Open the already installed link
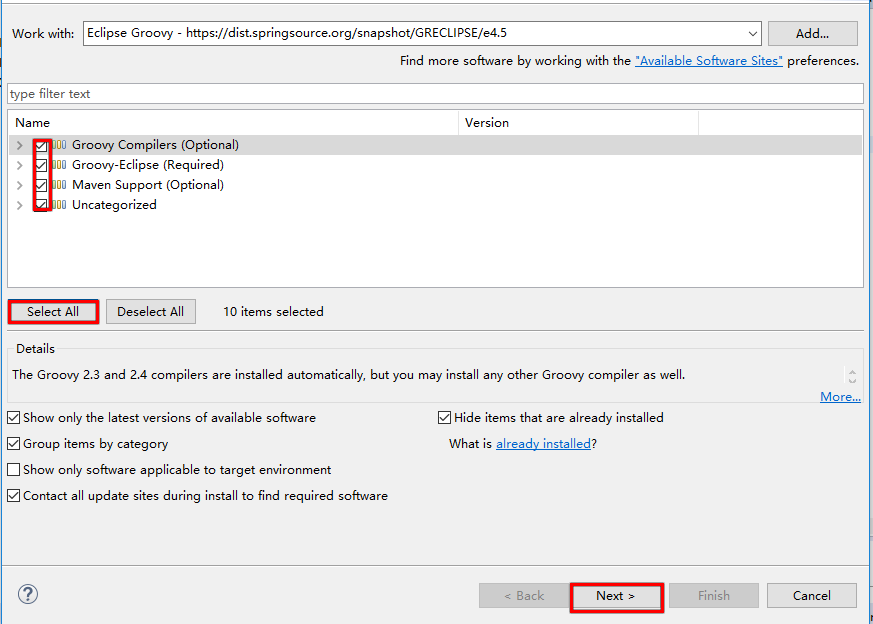873x624 pixels. [543, 444]
